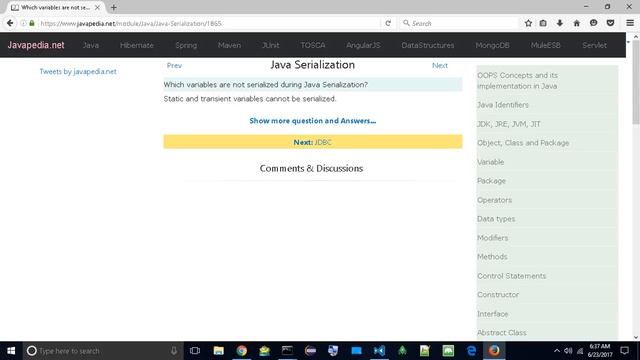Open Visual Studio Code from the taskbar

(379, 351)
